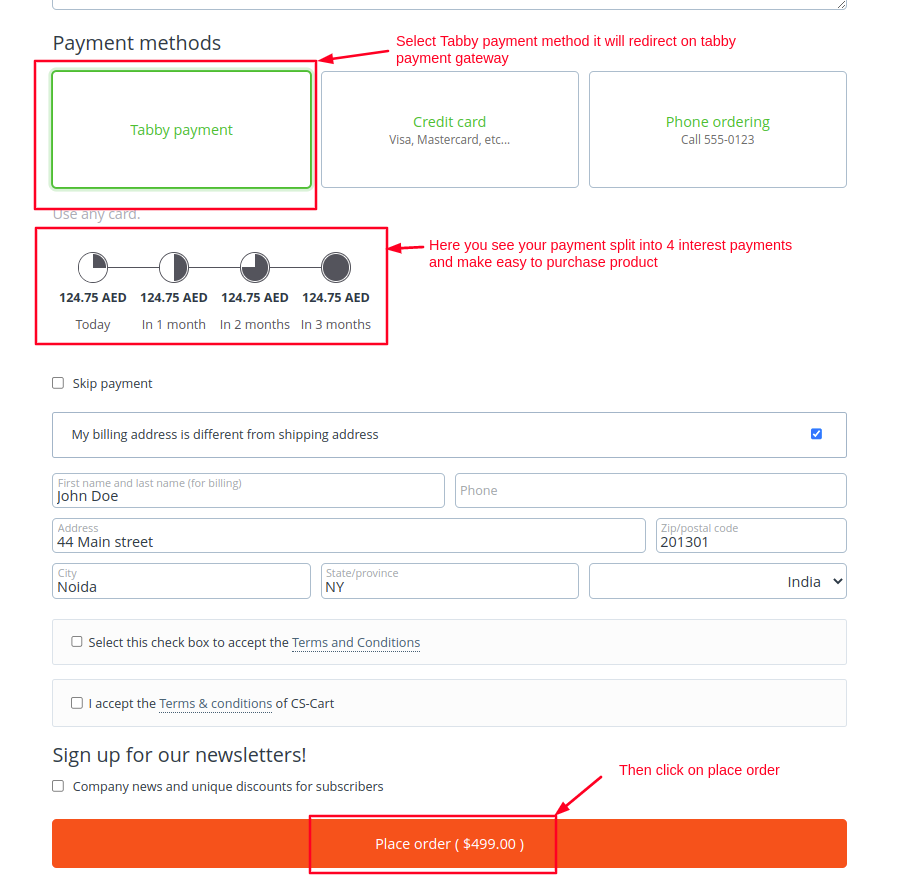Choose Phone ordering as payment method
The image size is (898, 885).
click(717, 129)
